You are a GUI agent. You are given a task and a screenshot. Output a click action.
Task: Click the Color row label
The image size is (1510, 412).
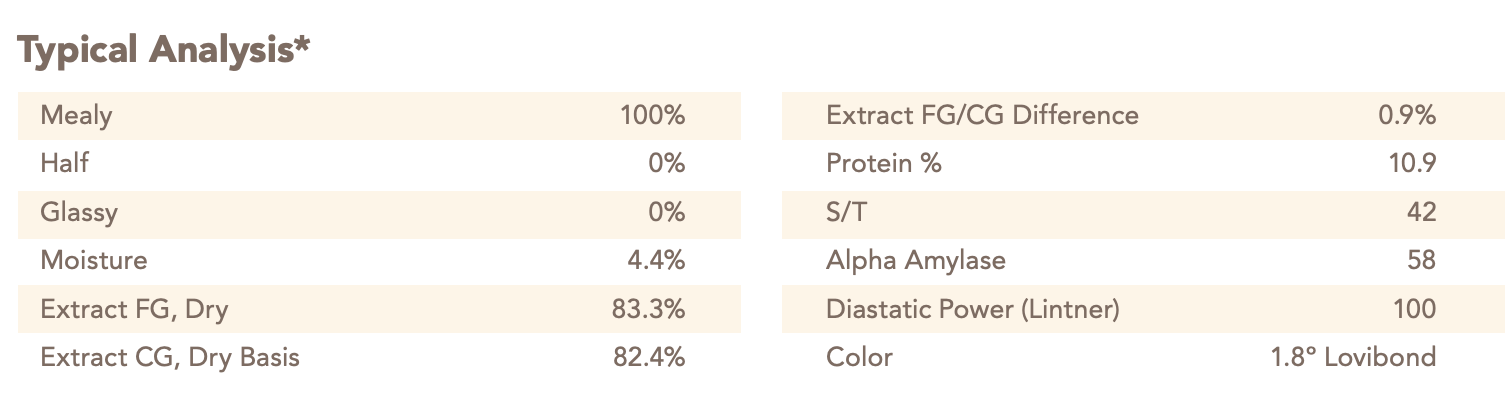(x=859, y=357)
